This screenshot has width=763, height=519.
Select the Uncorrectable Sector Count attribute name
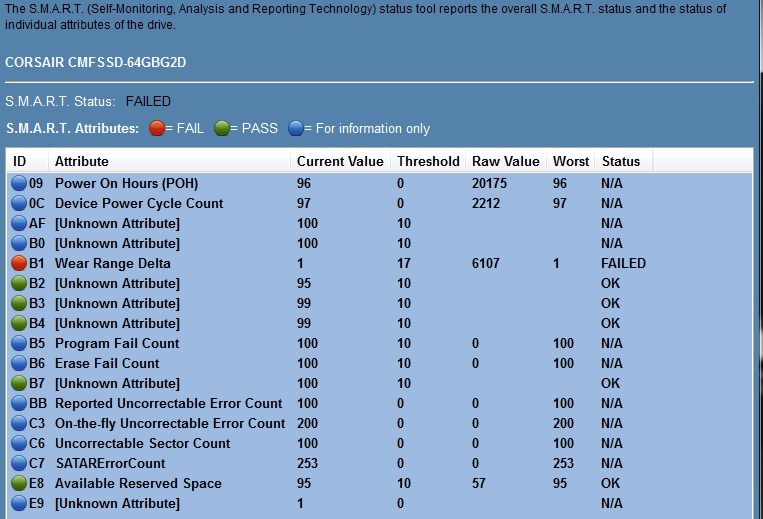pyautogui.click(x=143, y=443)
